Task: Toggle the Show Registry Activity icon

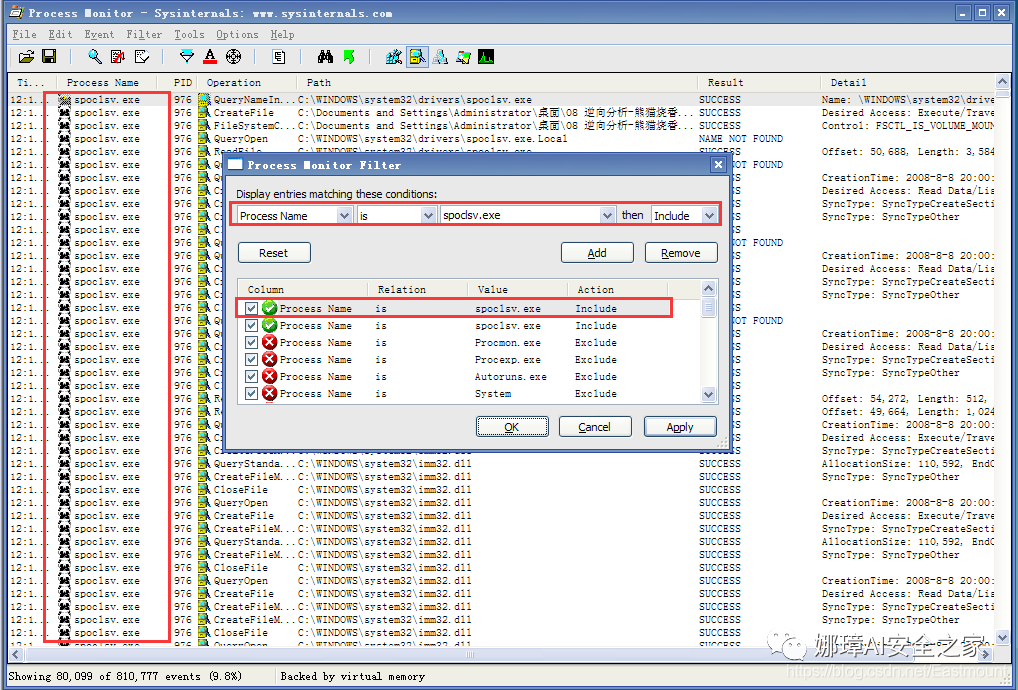Action: tap(393, 57)
